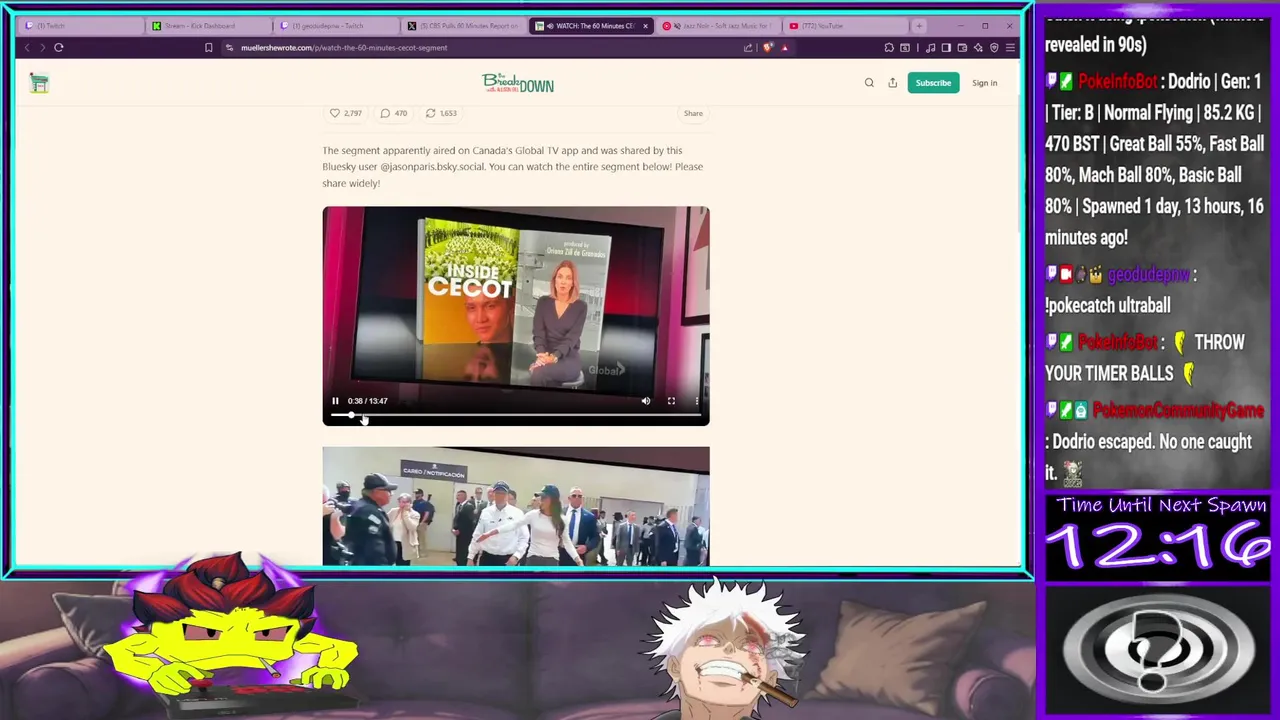Image resolution: width=1280 pixels, height=720 pixels.
Task: Open the site settings icon beside the URL
Action: (x=229, y=47)
